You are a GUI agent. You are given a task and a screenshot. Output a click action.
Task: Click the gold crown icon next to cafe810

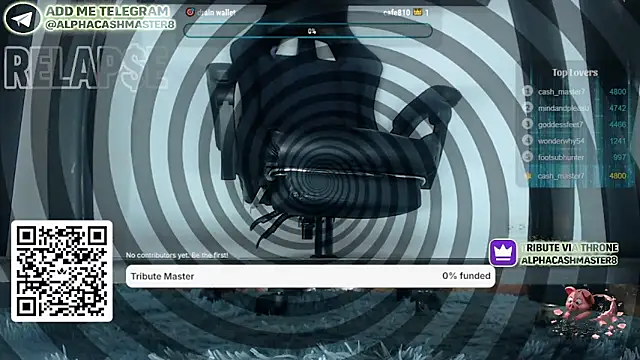pos(418,12)
